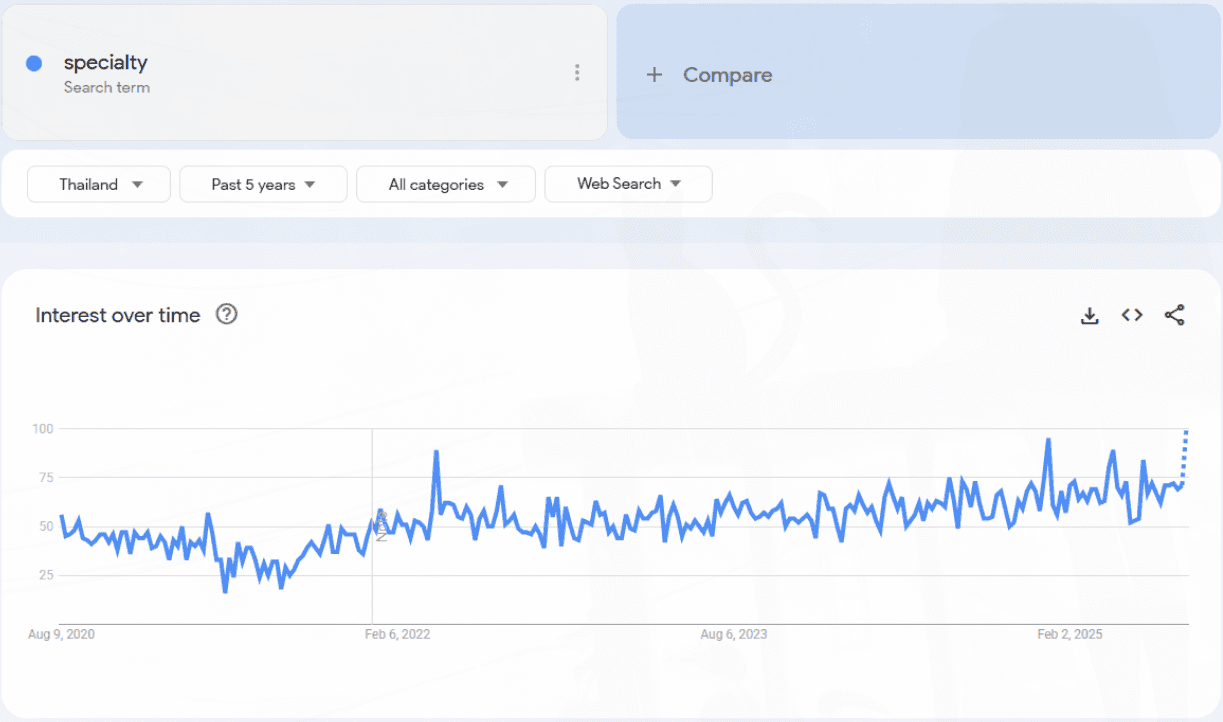Viewport: 1223px width, 722px height.
Task: Click the Interest over time heading
Action: (118, 315)
